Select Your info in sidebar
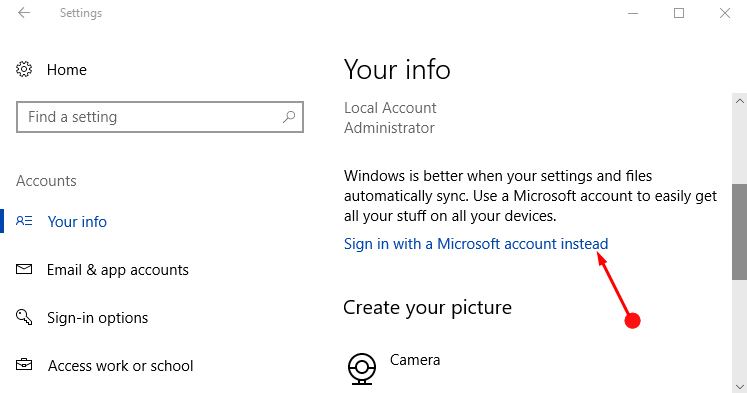The width and height of the screenshot is (747, 393). [77, 222]
